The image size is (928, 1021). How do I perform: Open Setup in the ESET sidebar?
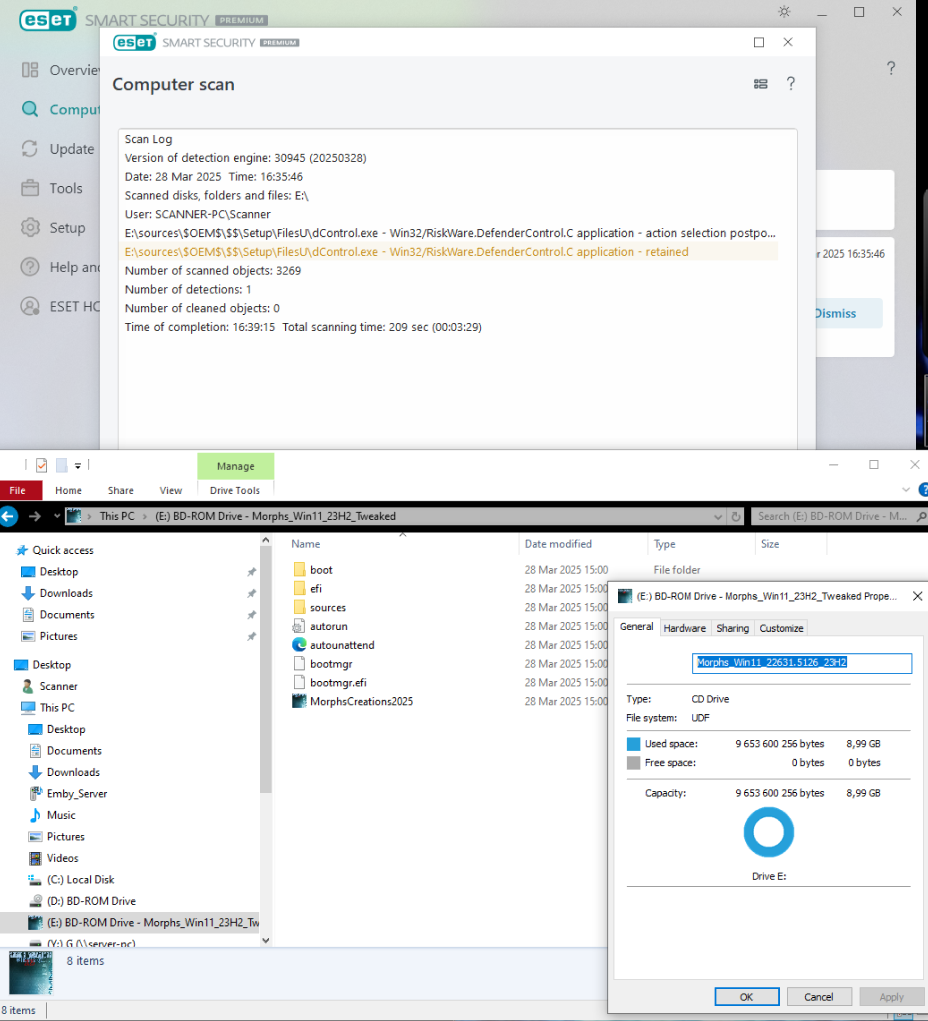click(53, 228)
